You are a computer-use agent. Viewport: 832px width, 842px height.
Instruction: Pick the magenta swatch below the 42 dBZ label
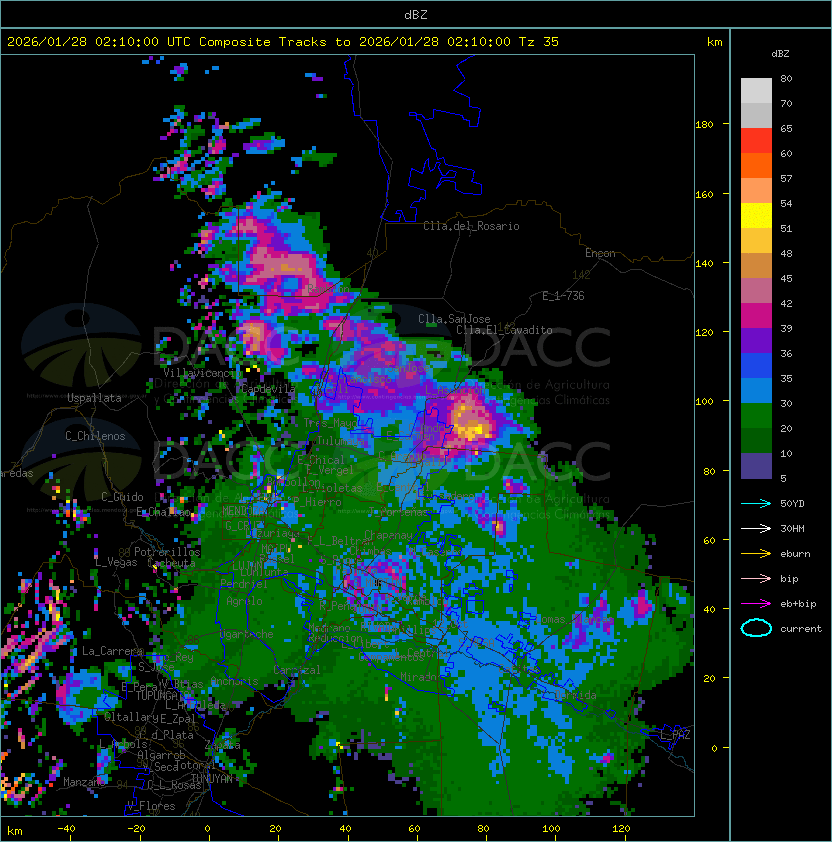(756, 315)
